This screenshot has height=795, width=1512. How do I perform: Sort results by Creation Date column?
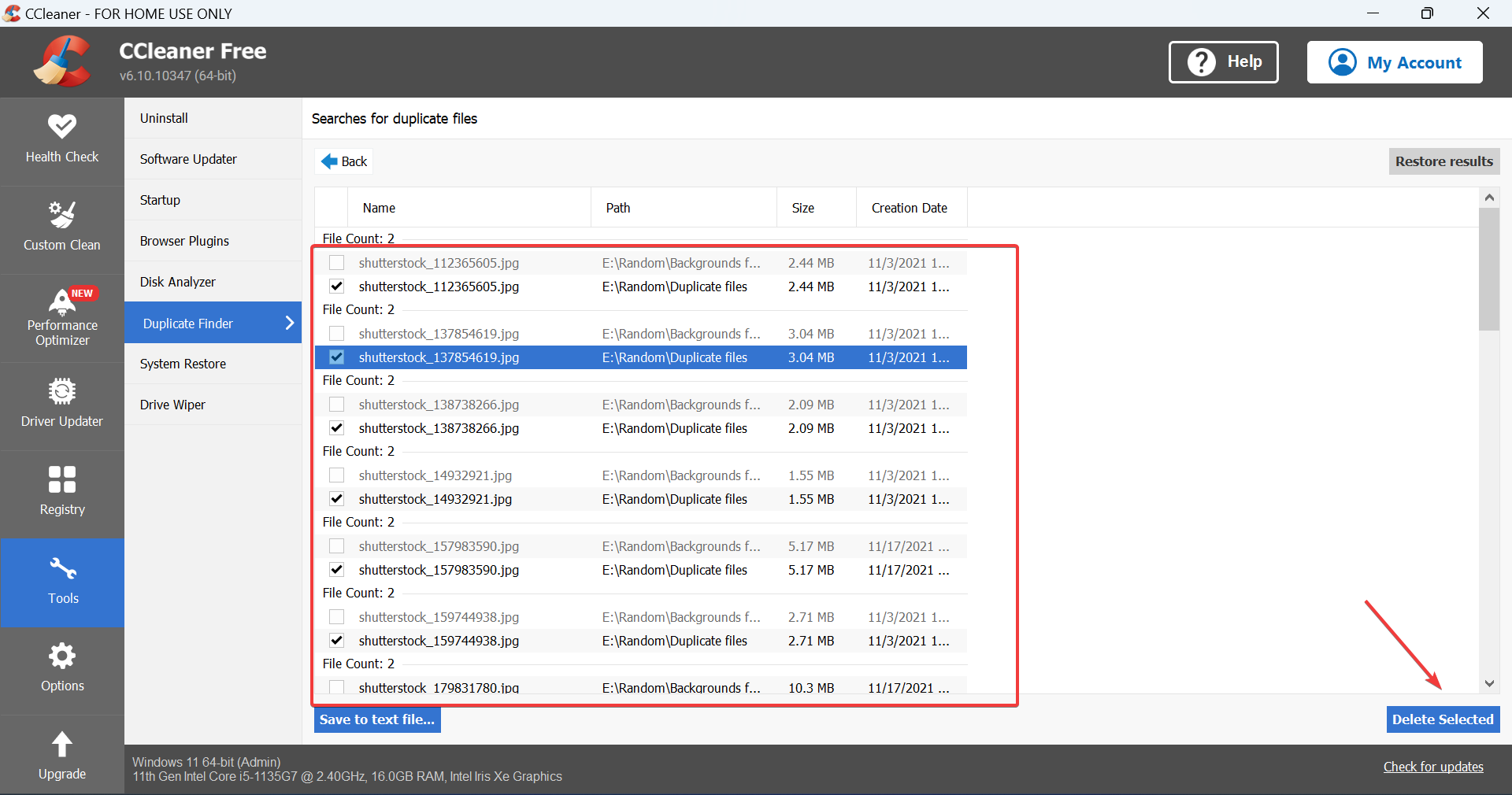coord(912,208)
